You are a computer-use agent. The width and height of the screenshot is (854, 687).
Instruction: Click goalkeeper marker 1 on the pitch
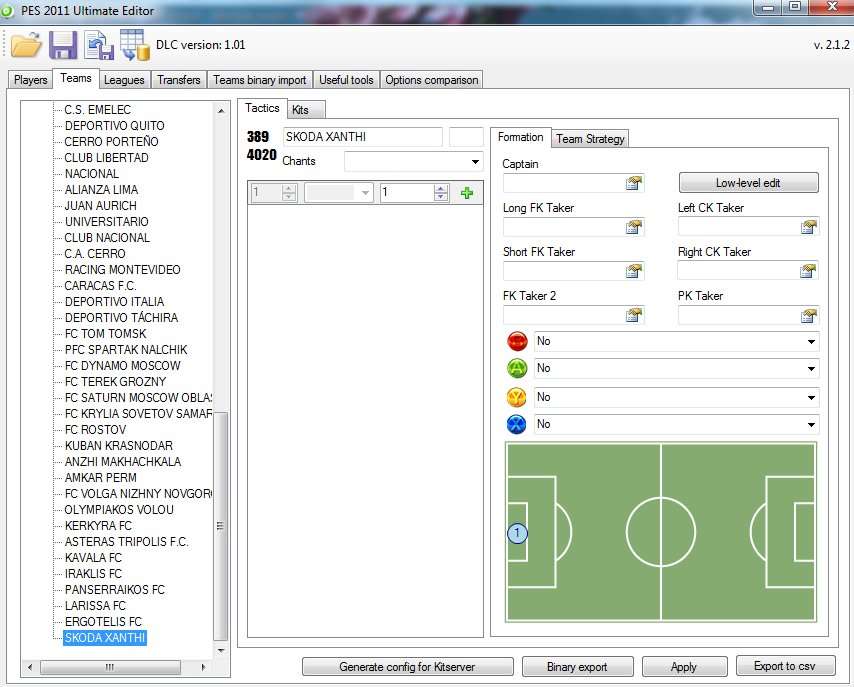click(x=517, y=533)
